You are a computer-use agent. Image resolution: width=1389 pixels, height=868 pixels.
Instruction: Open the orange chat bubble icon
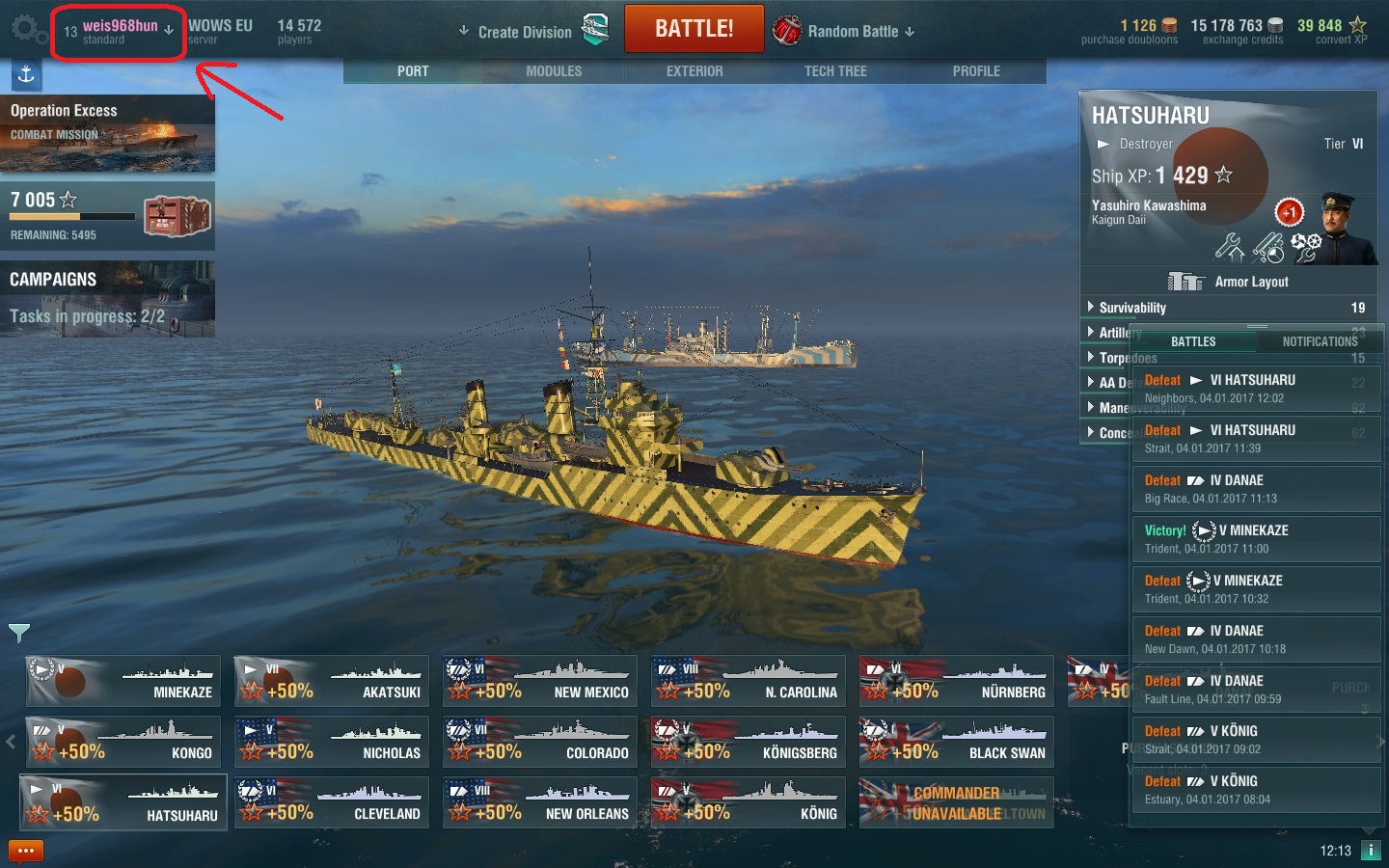pyautogui.click(x=26, y=852)
